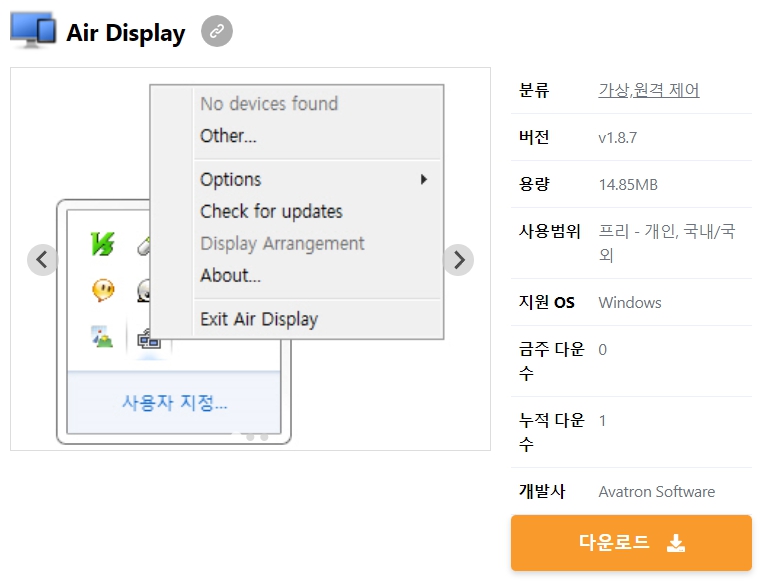762x585 pixels.
Task: Select 'Display Arrangement' menu entry
Action: click(319, 243)
